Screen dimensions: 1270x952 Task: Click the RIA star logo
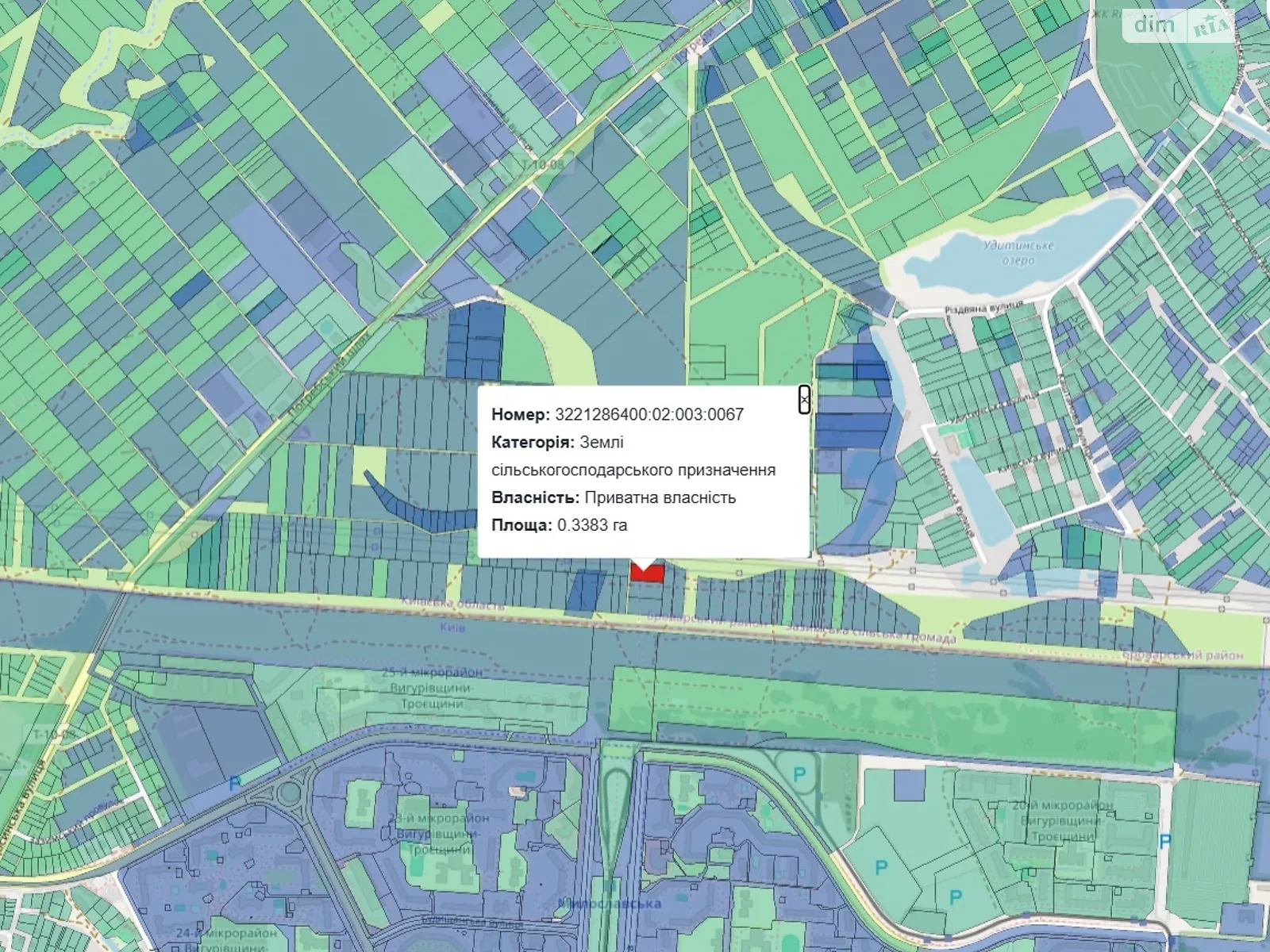pyautogui.click(x=1210, y=28)
